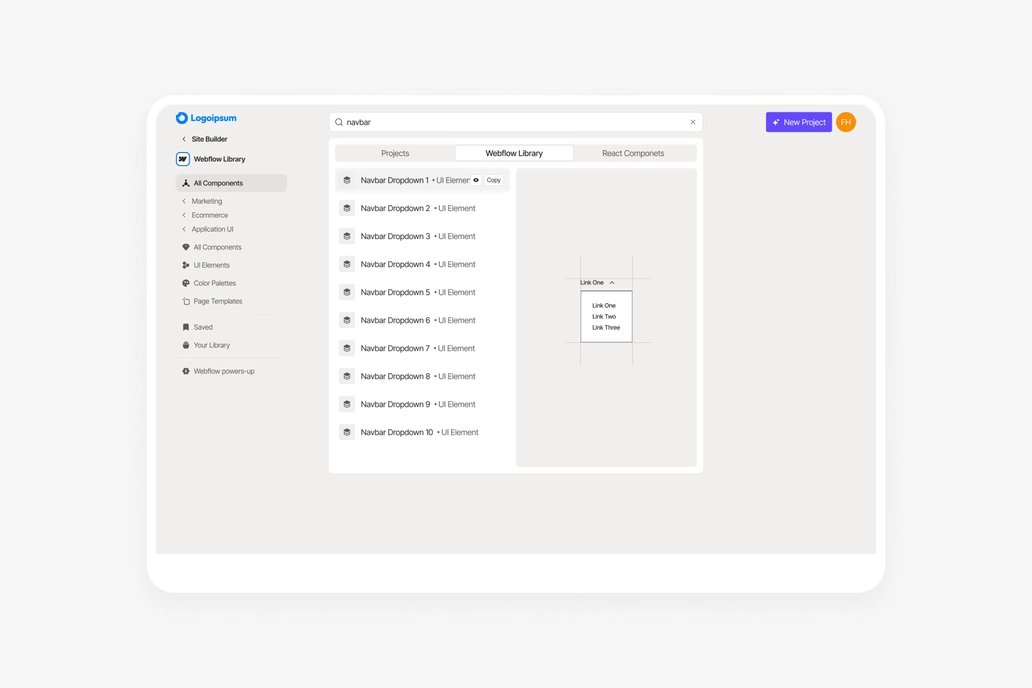Open Saved bookmark item
Screen dimensions: 1032x688
(197, 327)
